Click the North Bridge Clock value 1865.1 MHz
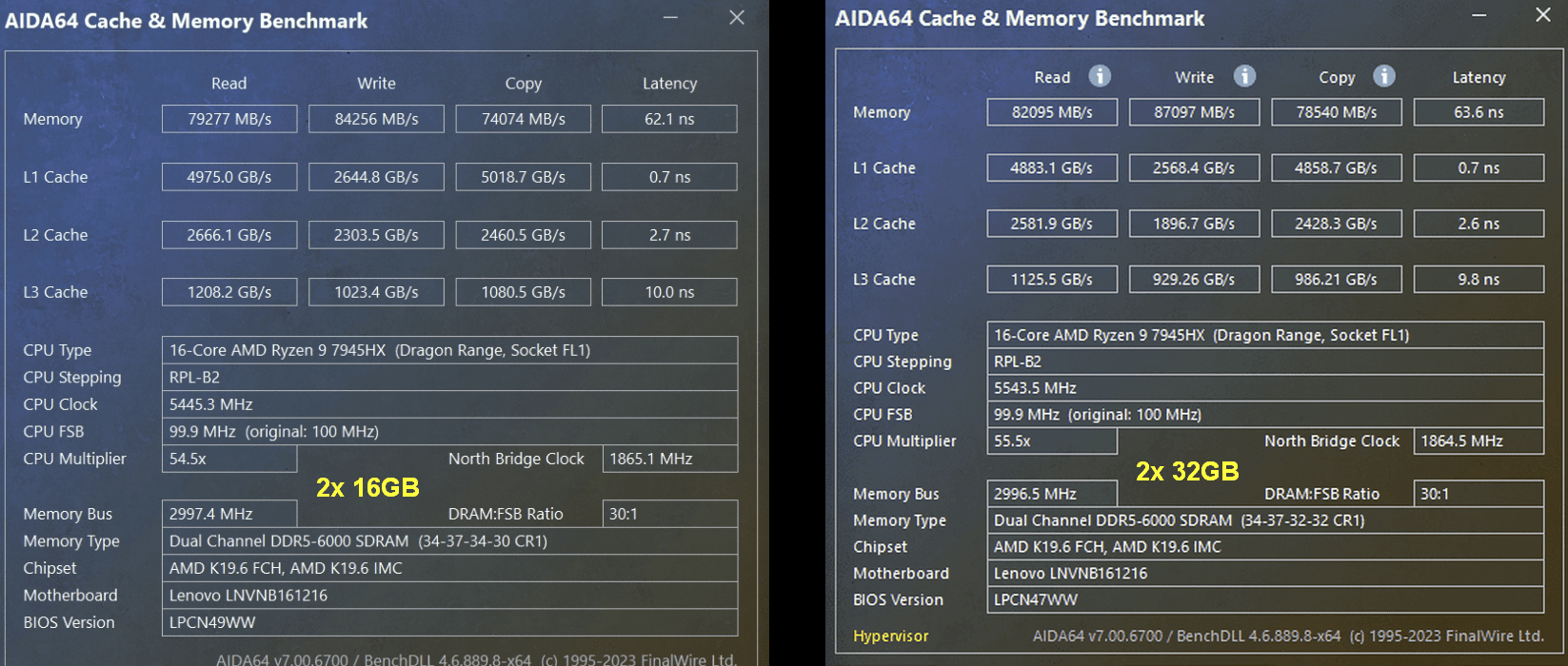 click(x=669, y=459)
